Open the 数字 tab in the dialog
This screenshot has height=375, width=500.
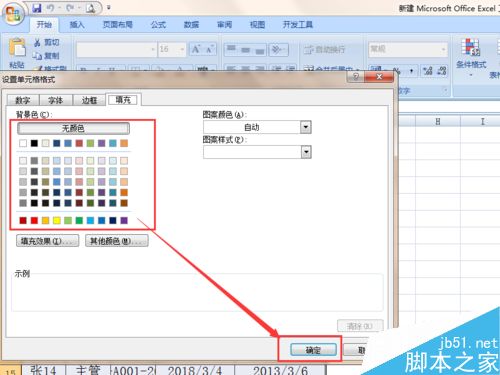coord(23,100)
